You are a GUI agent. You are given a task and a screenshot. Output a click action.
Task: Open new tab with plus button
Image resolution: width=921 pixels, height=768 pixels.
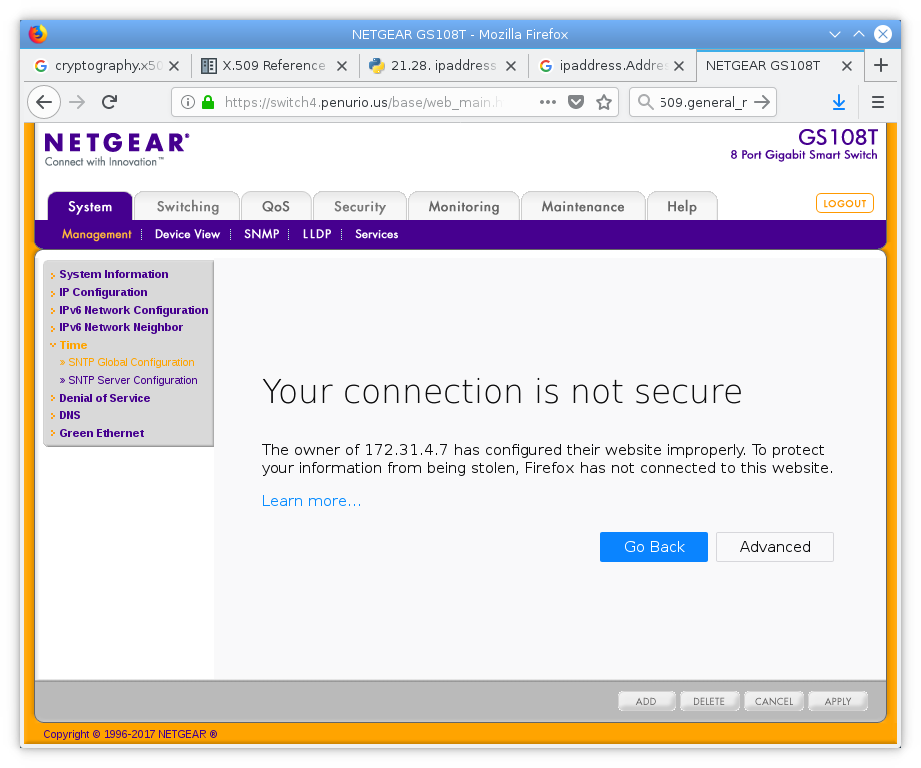pos(880,65)
